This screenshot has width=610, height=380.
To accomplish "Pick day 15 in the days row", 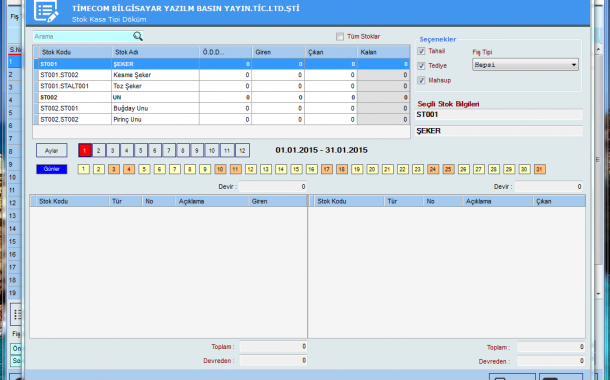I will click(296, 169).
